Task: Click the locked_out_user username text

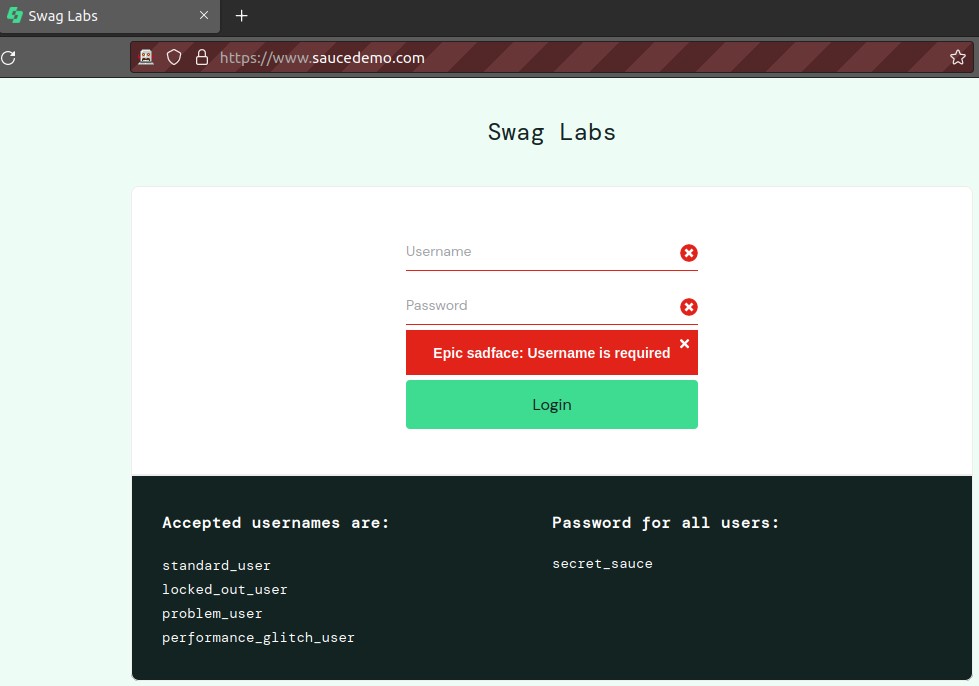Action: coord(224,590)
